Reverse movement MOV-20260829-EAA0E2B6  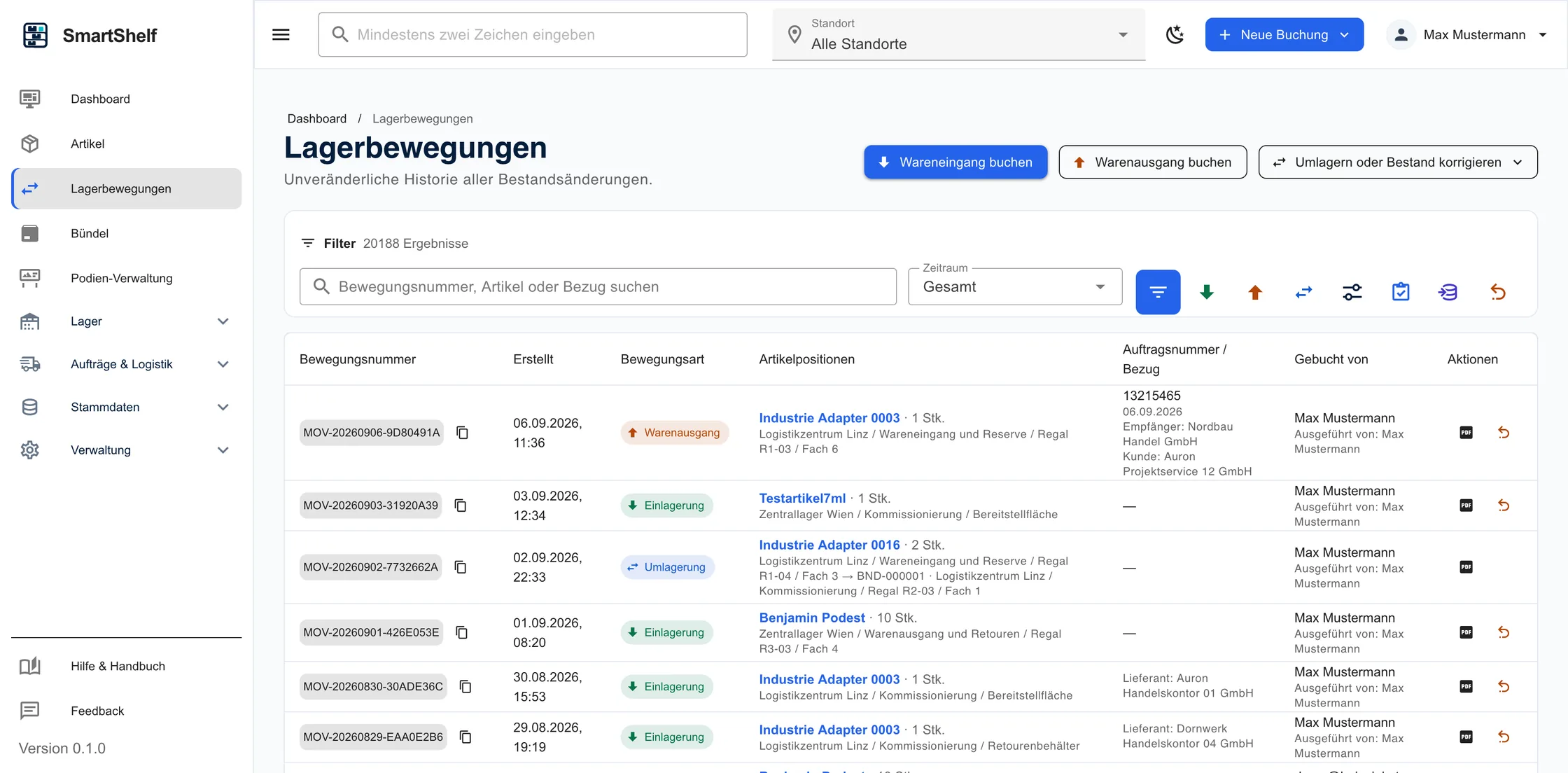(x=1504, y=737)
